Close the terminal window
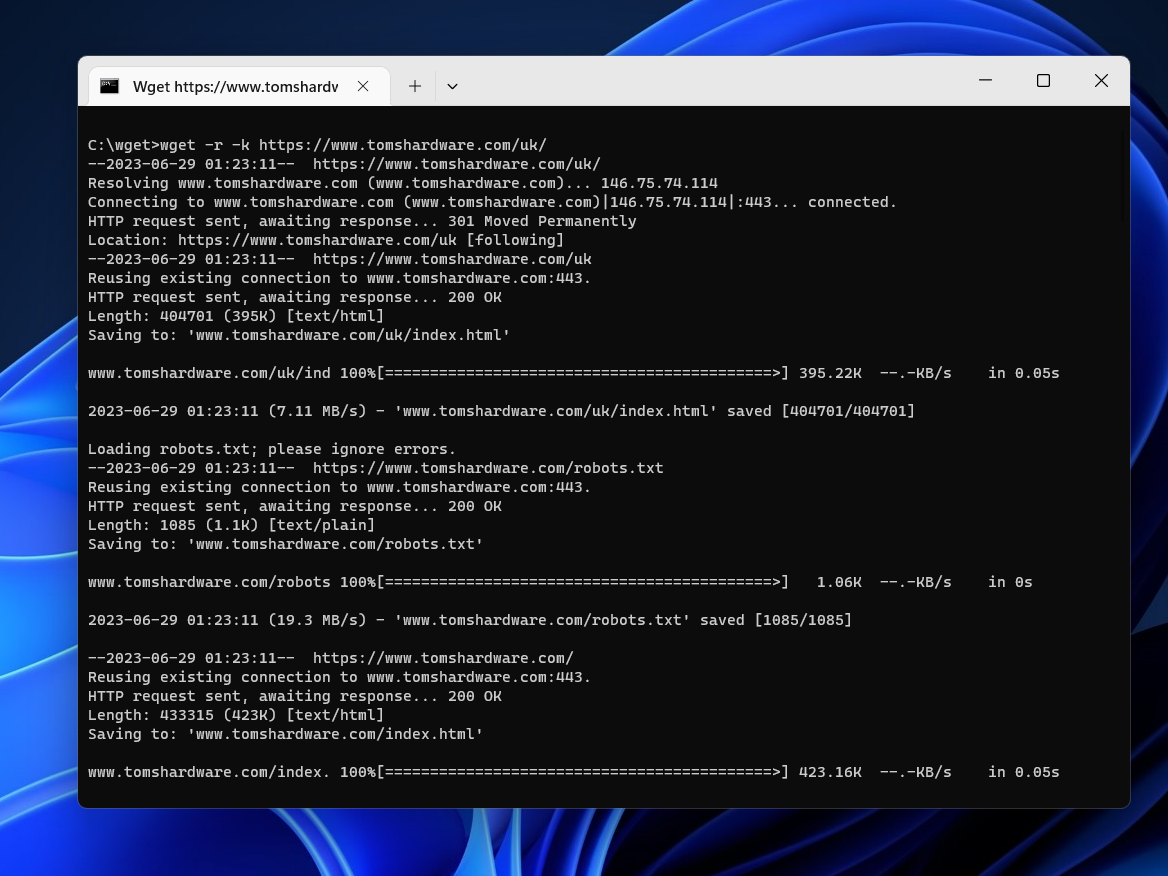Viewport: 1168px width, 876px height. [x=1101, y=80]
